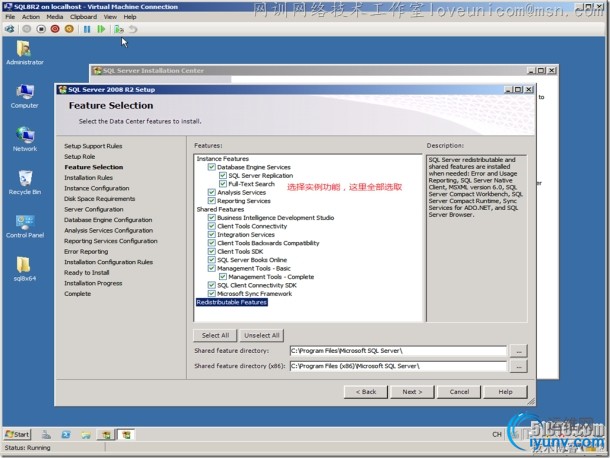The height and width of the screenshot is (458, 610).
Task: Toggle SQL Client Connectivity SDK checkbox
Action: (x=212, y=285)
